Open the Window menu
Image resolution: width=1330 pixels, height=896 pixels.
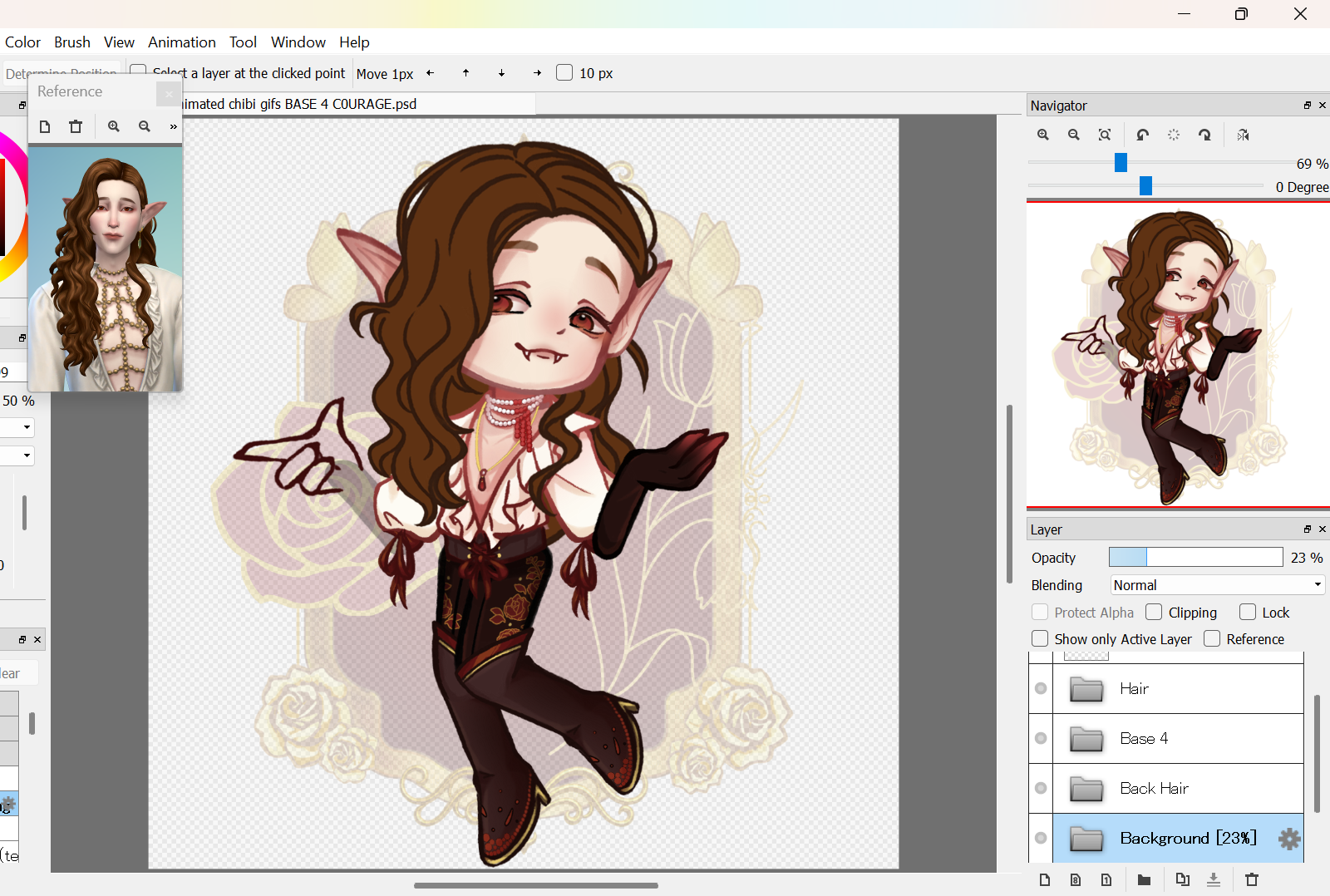pyautogui.click(x=298, y=42)
